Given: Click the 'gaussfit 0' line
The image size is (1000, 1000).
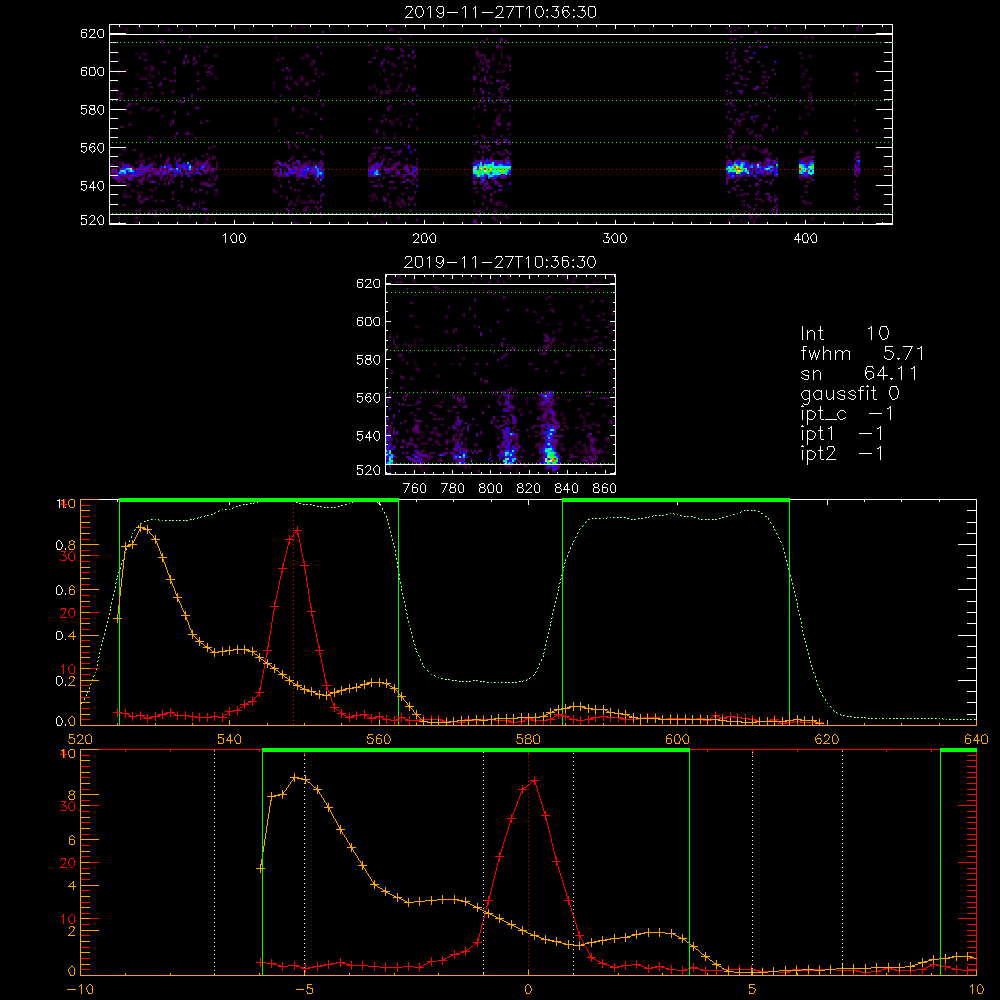Looking at the screenshot, I should click(849, 393).
